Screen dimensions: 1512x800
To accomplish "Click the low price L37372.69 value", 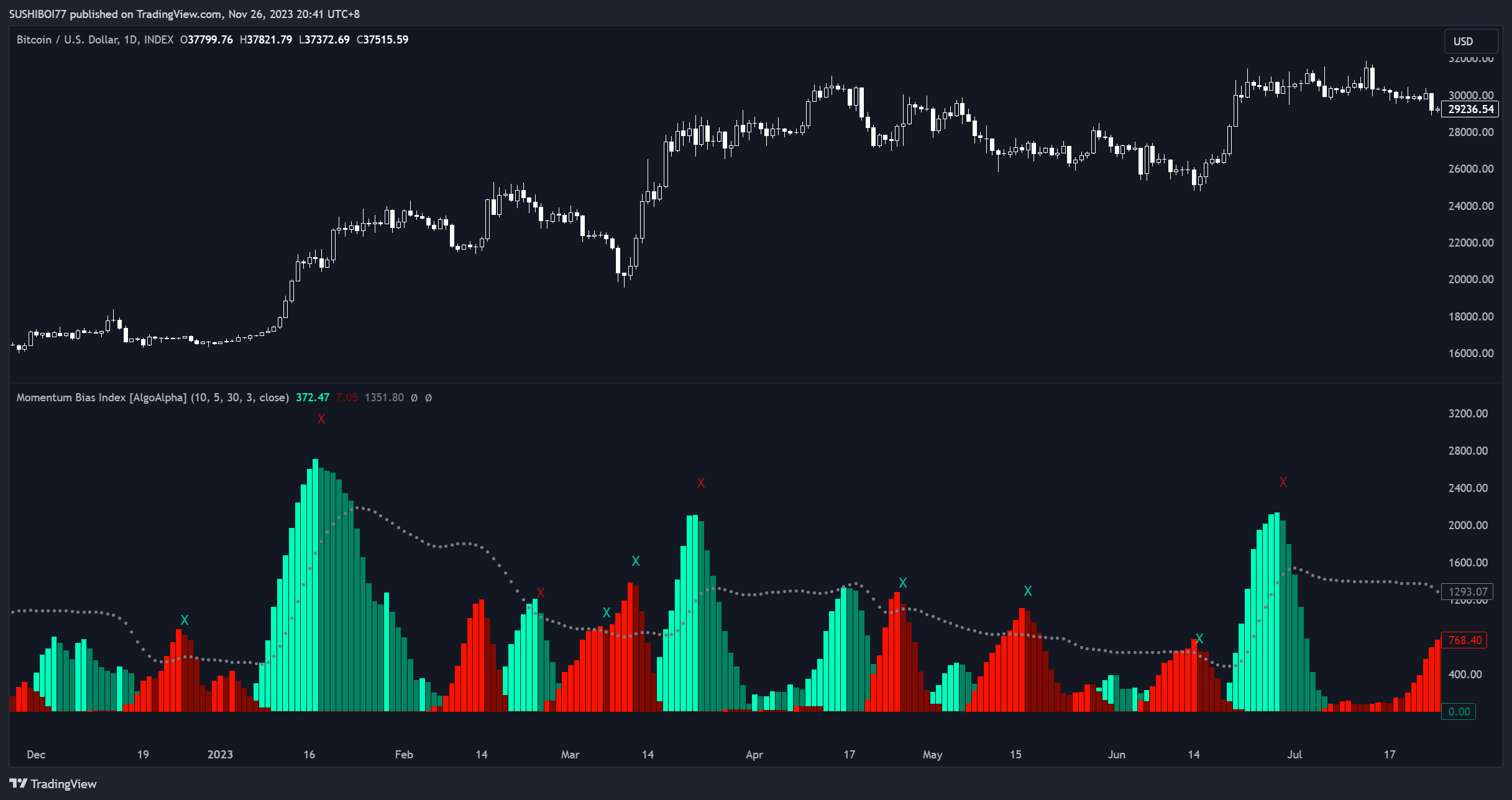I will pyautogui.click(x=324, y=40).
